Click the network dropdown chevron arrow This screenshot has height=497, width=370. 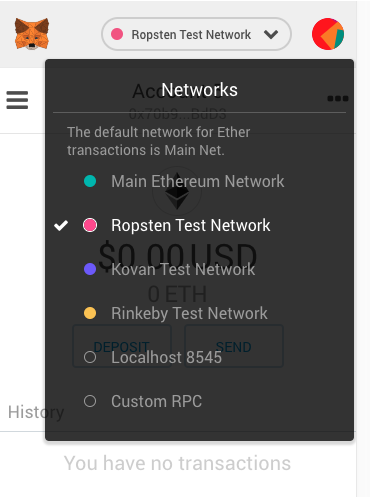[x=271, y=34]
